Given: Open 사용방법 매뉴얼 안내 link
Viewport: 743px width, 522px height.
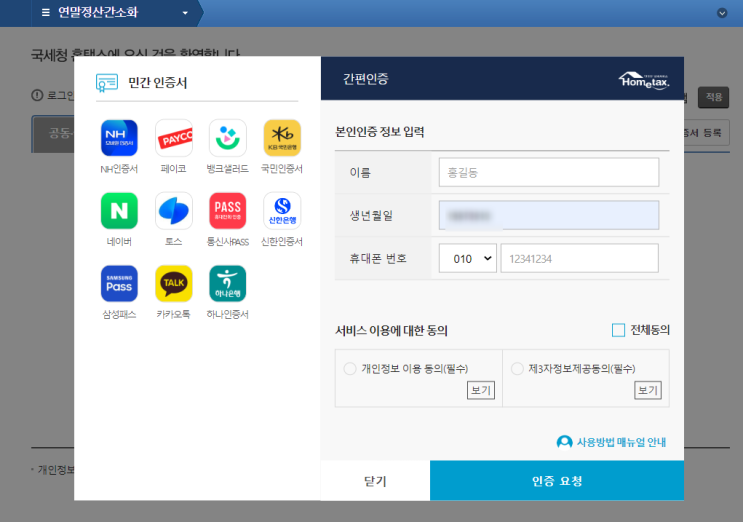Looking at the screenshot, I should (x=621, y=442).
